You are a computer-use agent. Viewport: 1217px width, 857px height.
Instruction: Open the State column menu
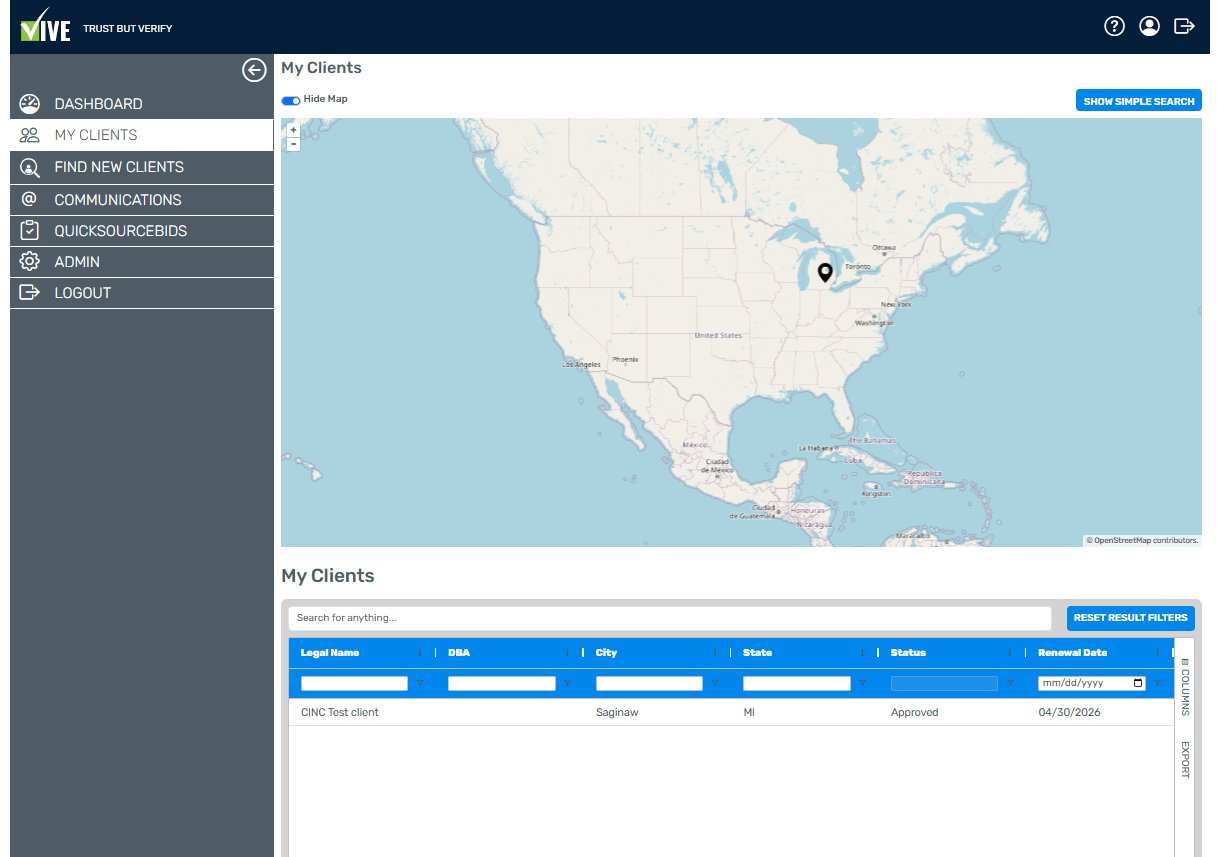pyautogui.click(x=863, y=653)
